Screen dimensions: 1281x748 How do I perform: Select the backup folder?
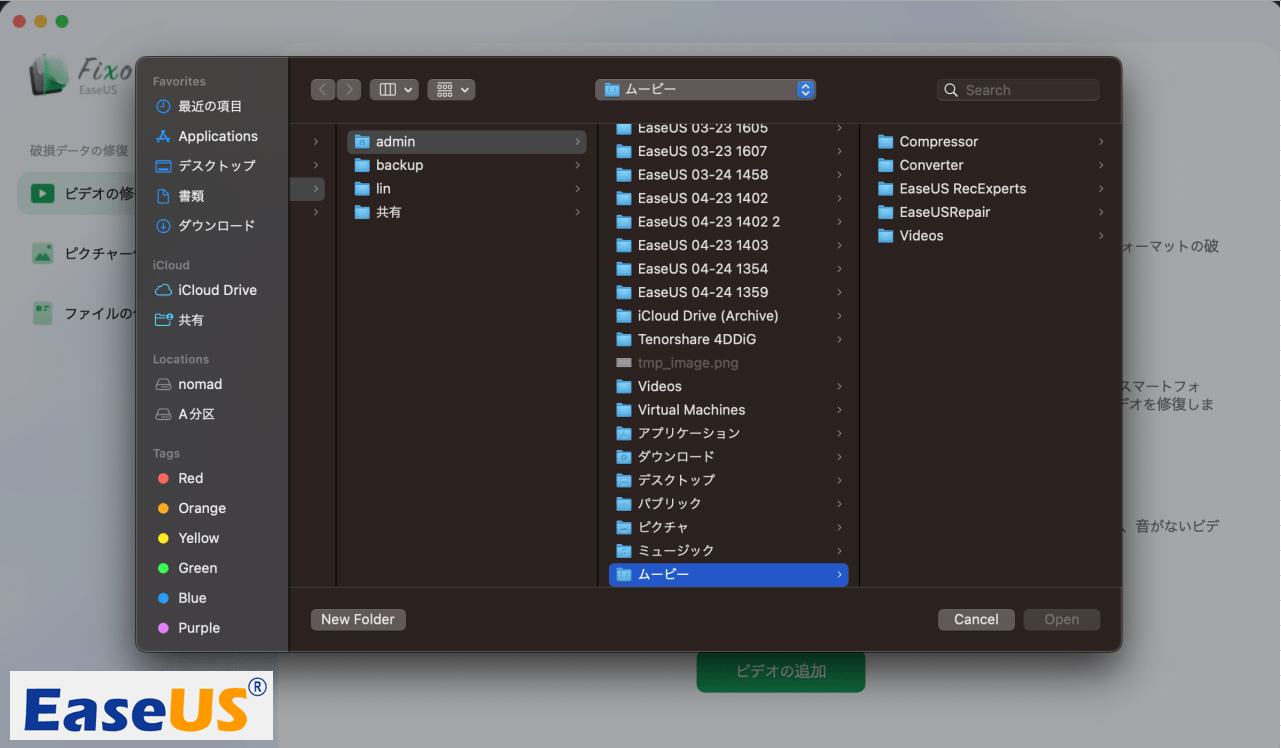tap(467, 165)
